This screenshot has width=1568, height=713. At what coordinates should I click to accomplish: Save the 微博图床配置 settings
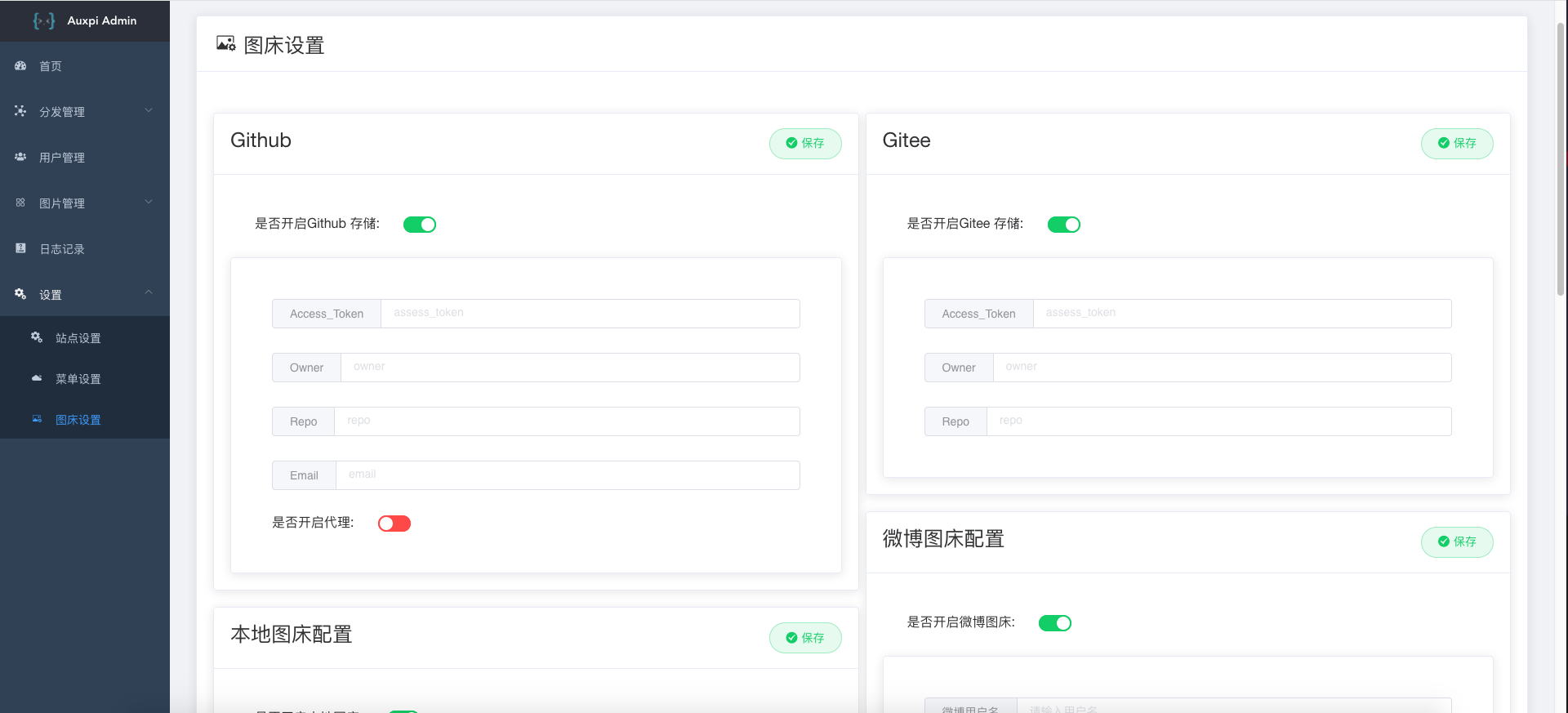tap(1457, 541)
